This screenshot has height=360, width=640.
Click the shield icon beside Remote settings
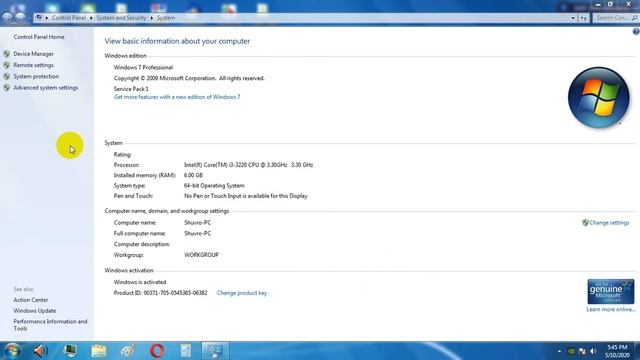pos(7,65)
